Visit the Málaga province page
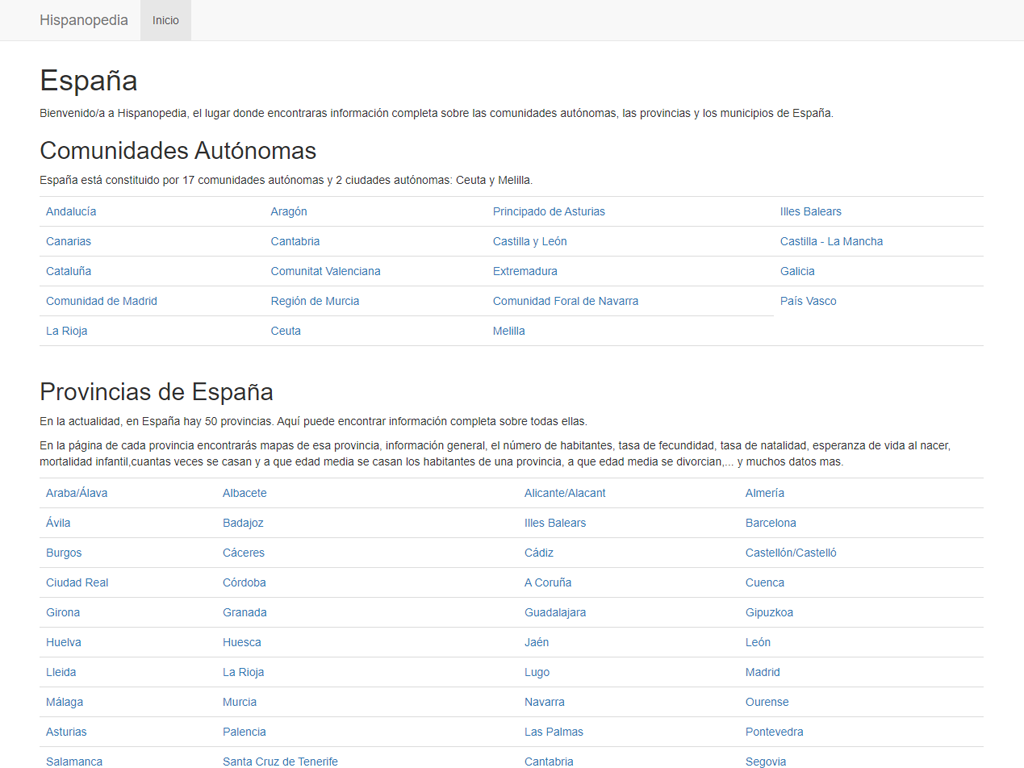1024x768 pixels. pyautogui.click(x=64, y=704)
